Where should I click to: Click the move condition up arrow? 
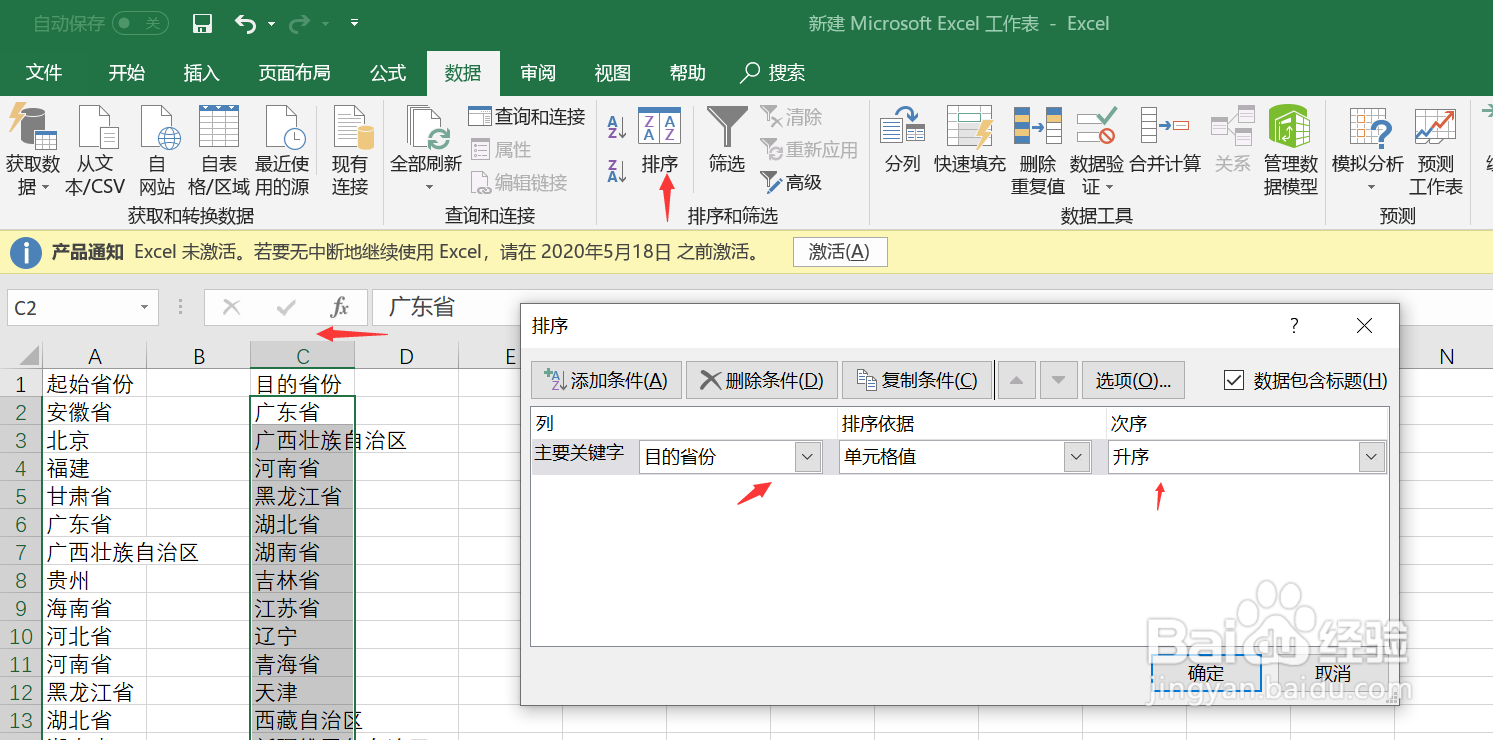(x=1016, y=380)
